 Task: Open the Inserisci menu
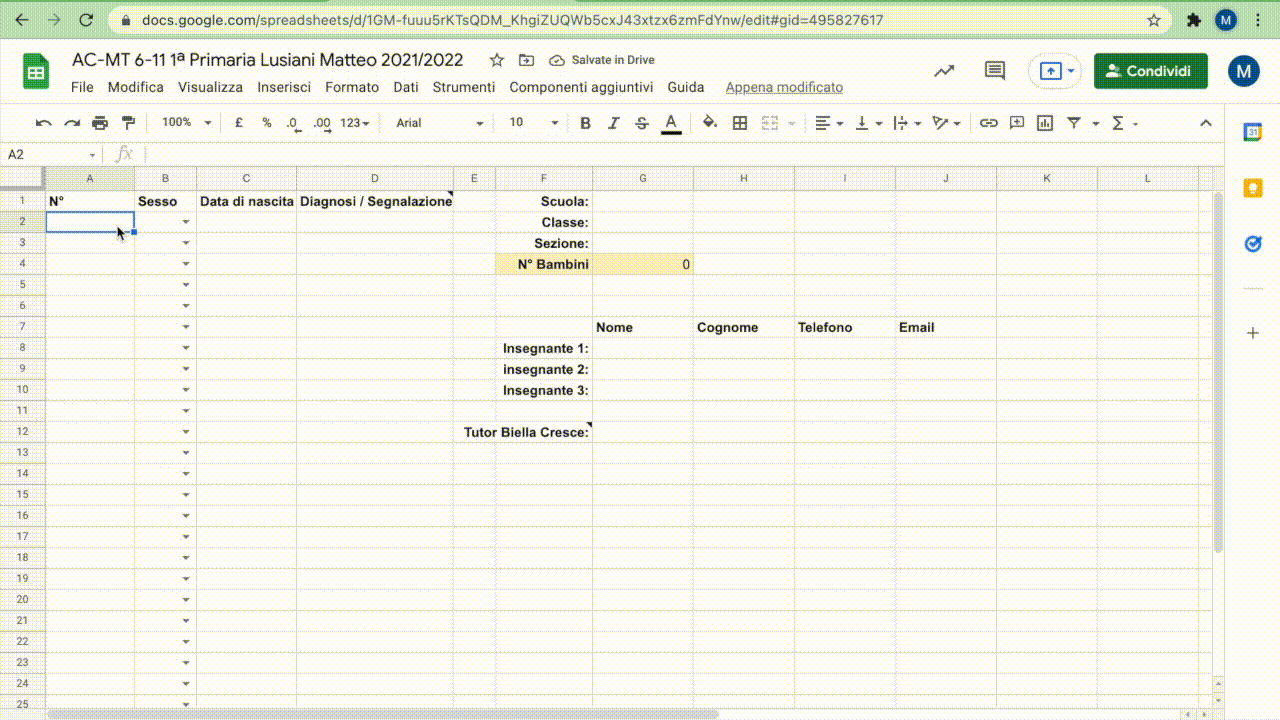284,87
